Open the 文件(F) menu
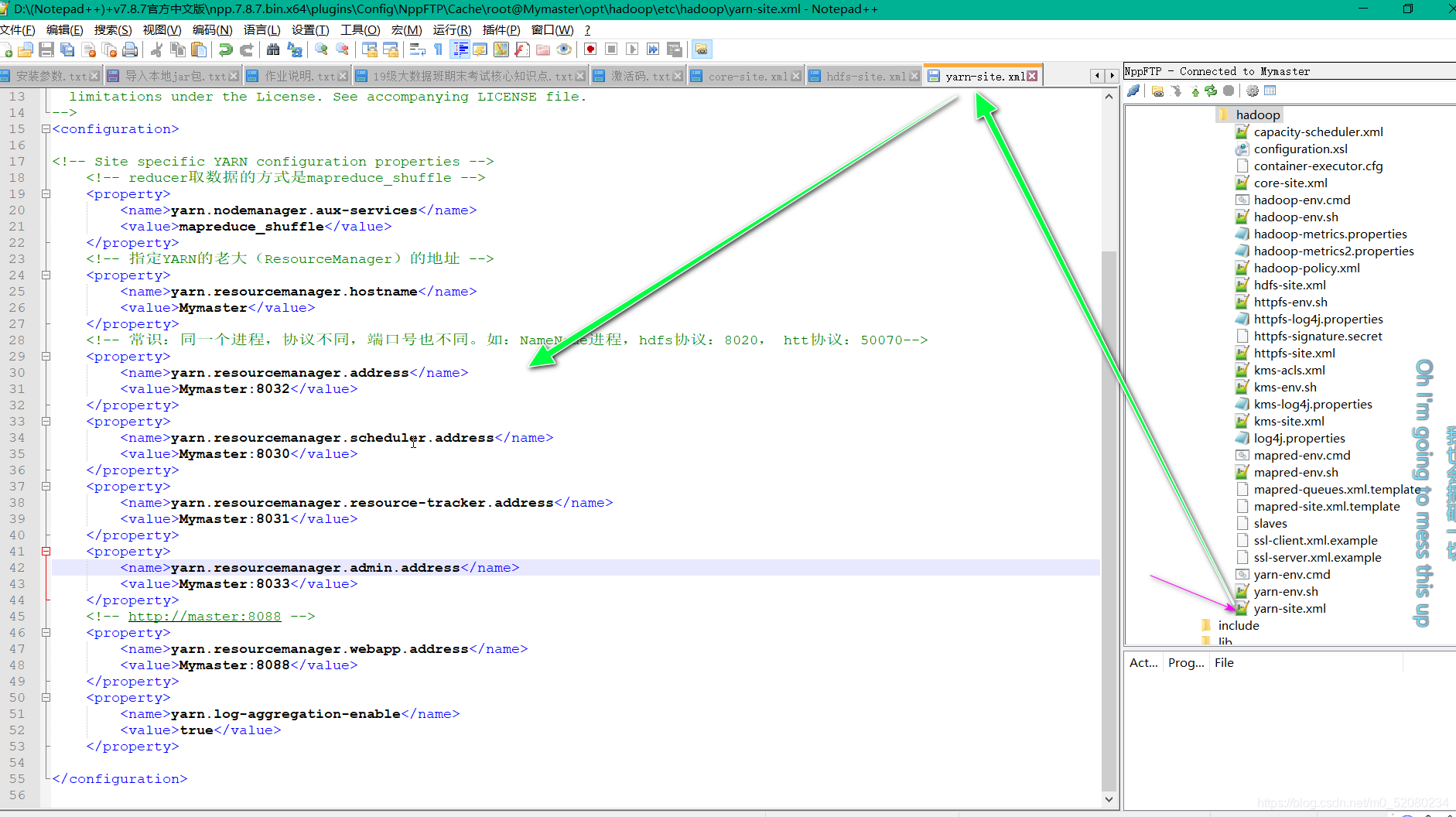Viewport: 1456px width, 817px height. 18,29
